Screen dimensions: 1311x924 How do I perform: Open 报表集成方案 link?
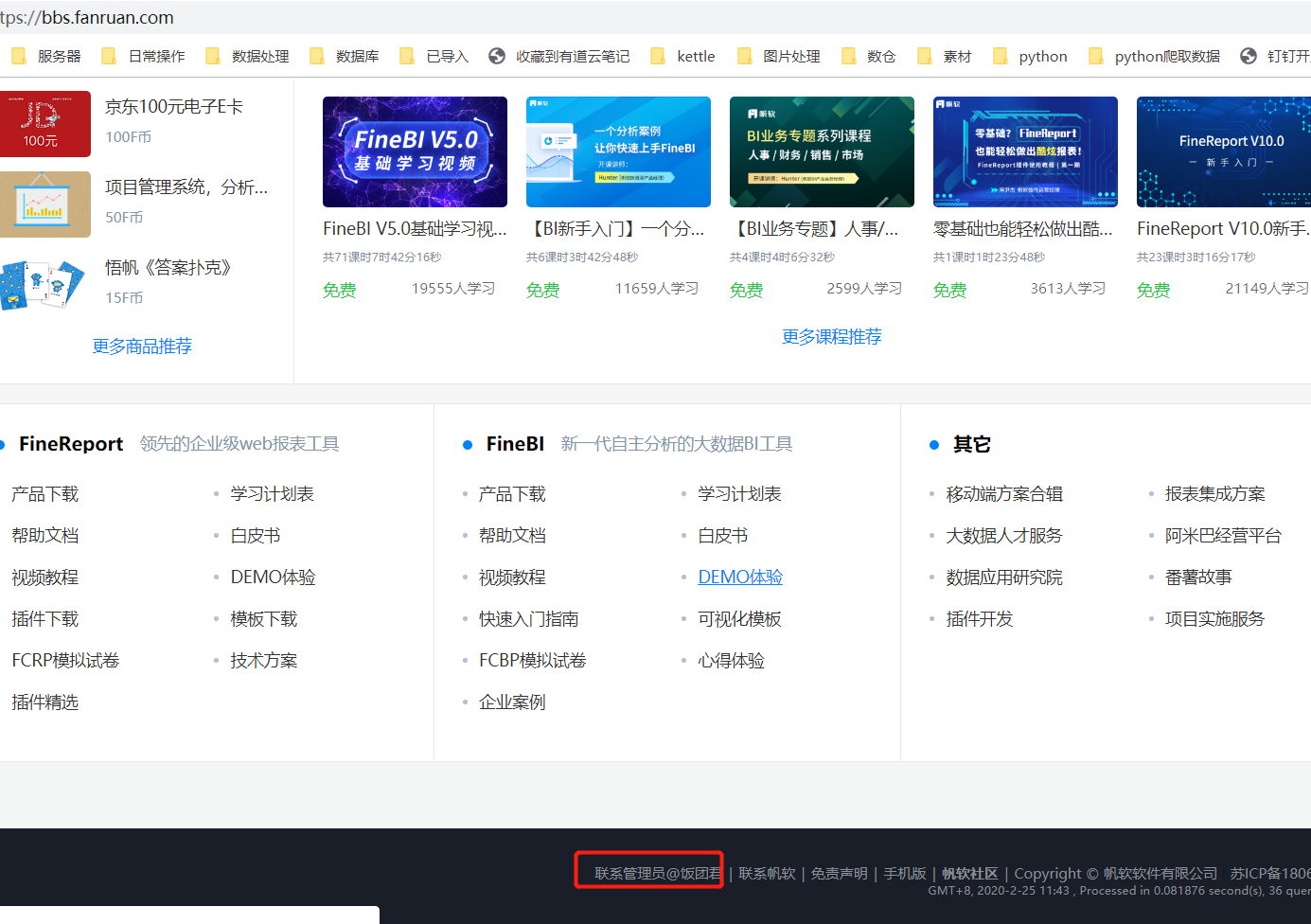(1215, 494)
